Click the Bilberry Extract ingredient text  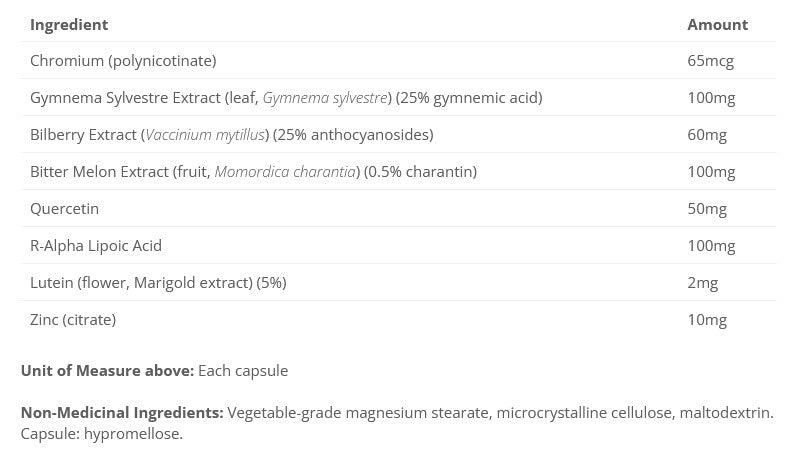click(x=231, y=135)
